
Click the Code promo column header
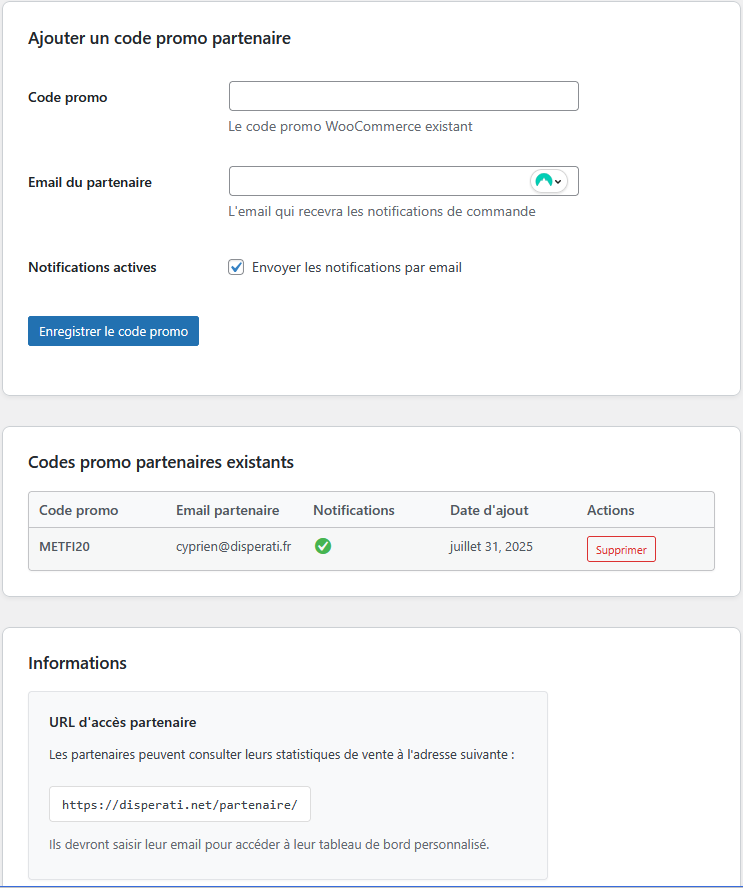(79, 510)
